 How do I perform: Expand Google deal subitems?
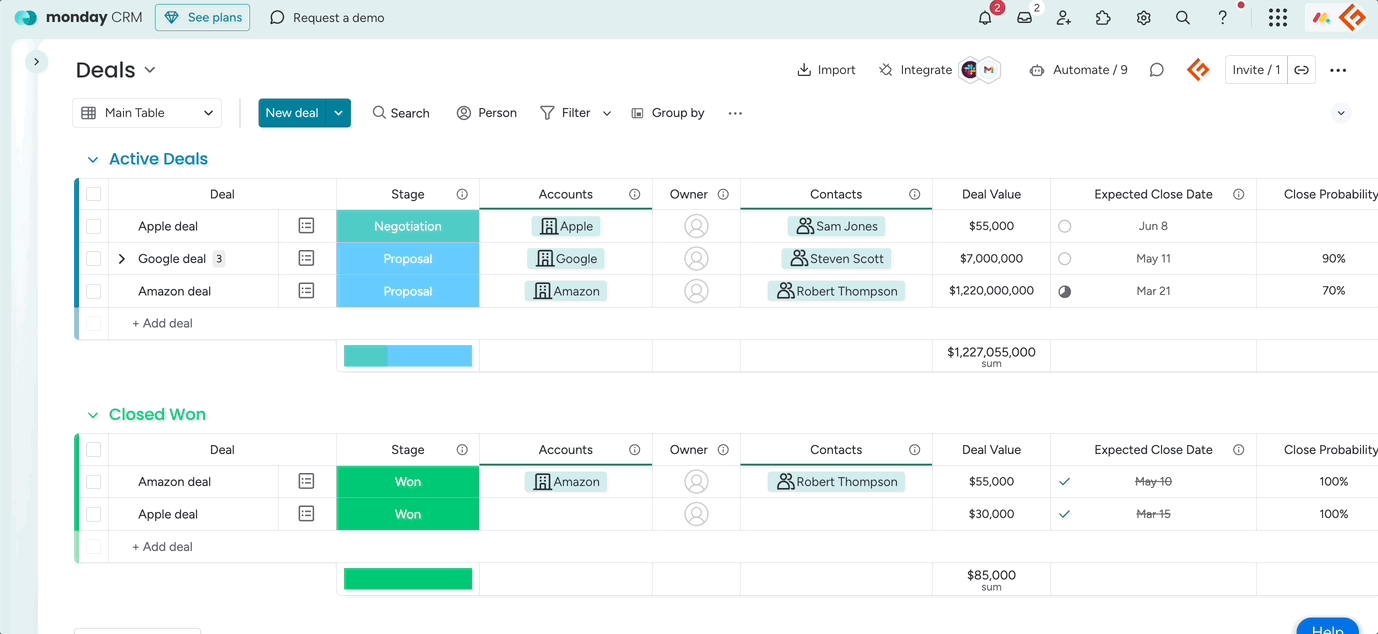pos(122,258)
